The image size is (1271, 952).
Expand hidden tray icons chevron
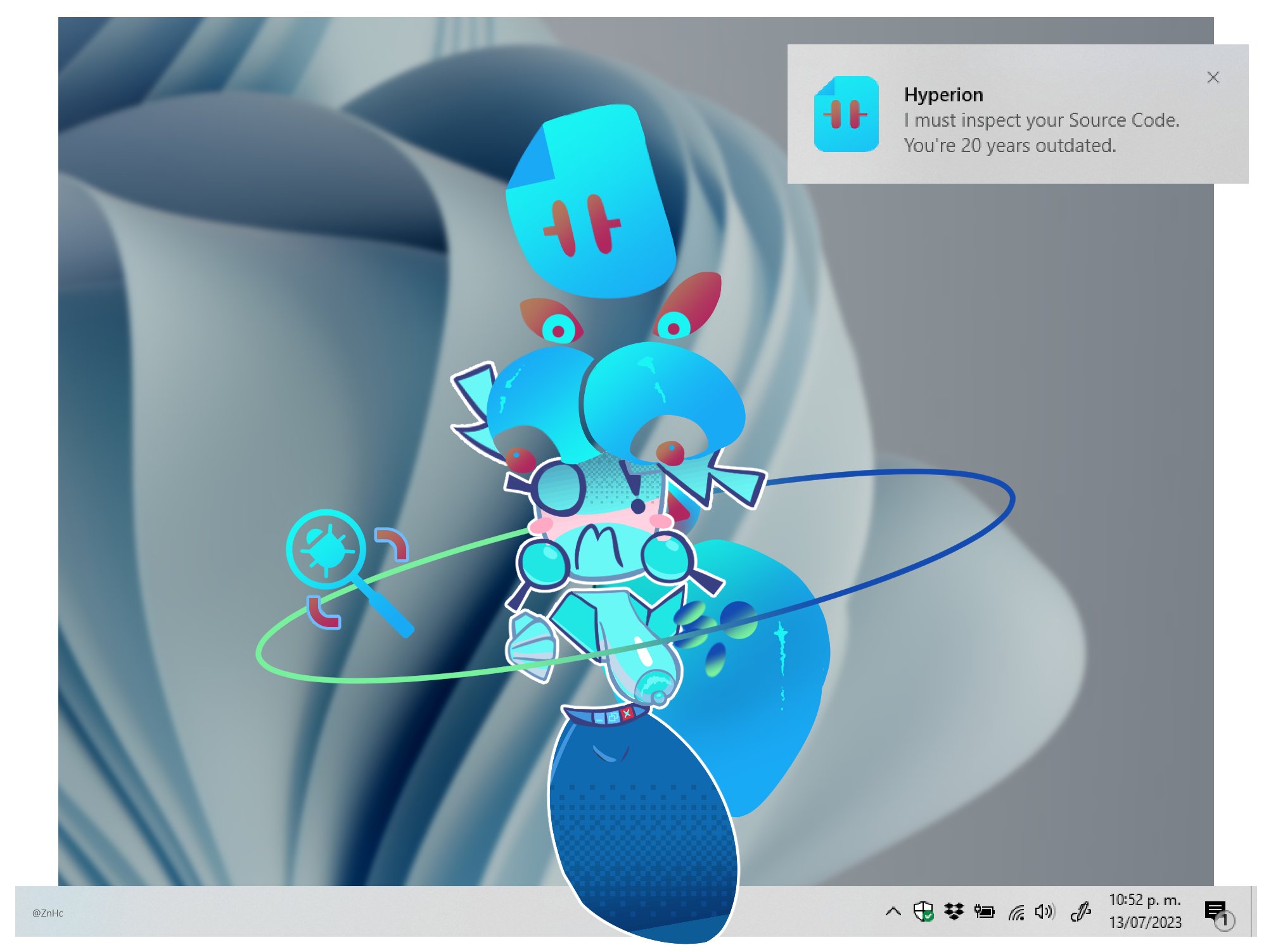click(893, 912)
